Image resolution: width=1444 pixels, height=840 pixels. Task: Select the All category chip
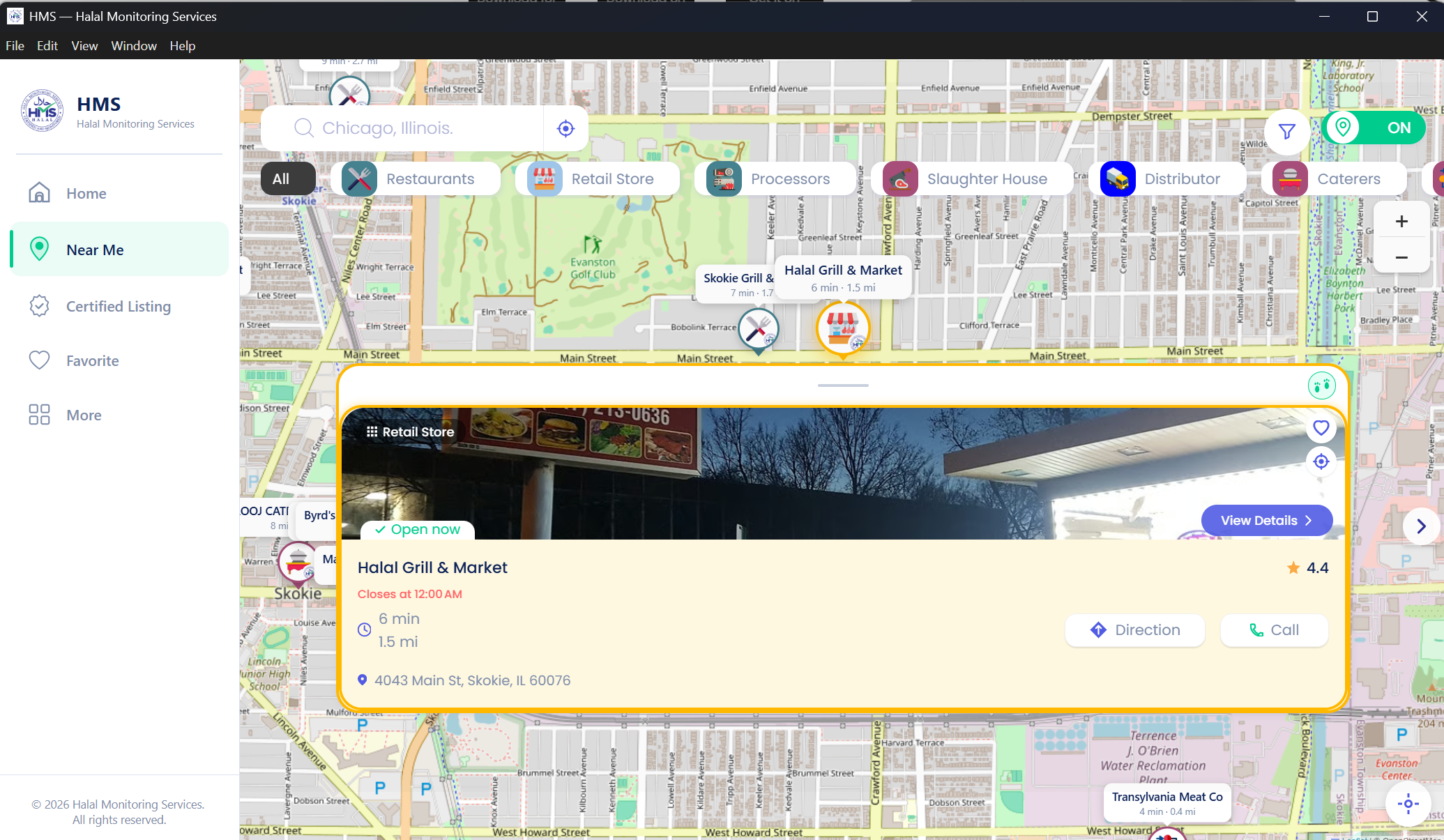[287, 178]
